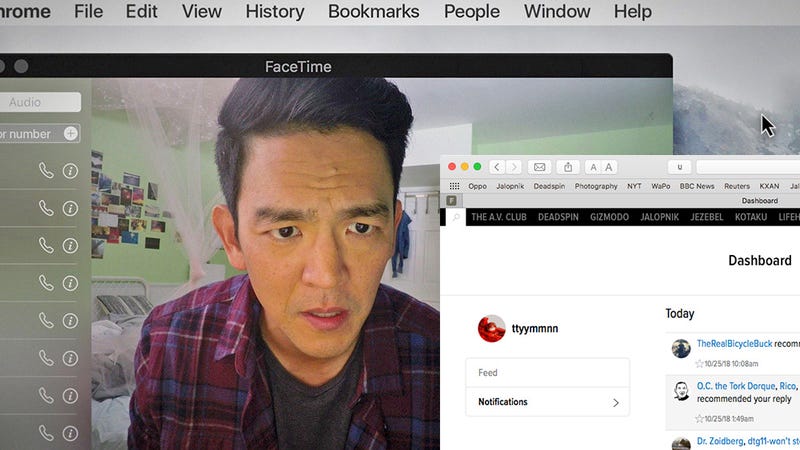This screenshot has height=450, width=800.
Task: Open the WaPo bookmark
Action: point(661,186)
